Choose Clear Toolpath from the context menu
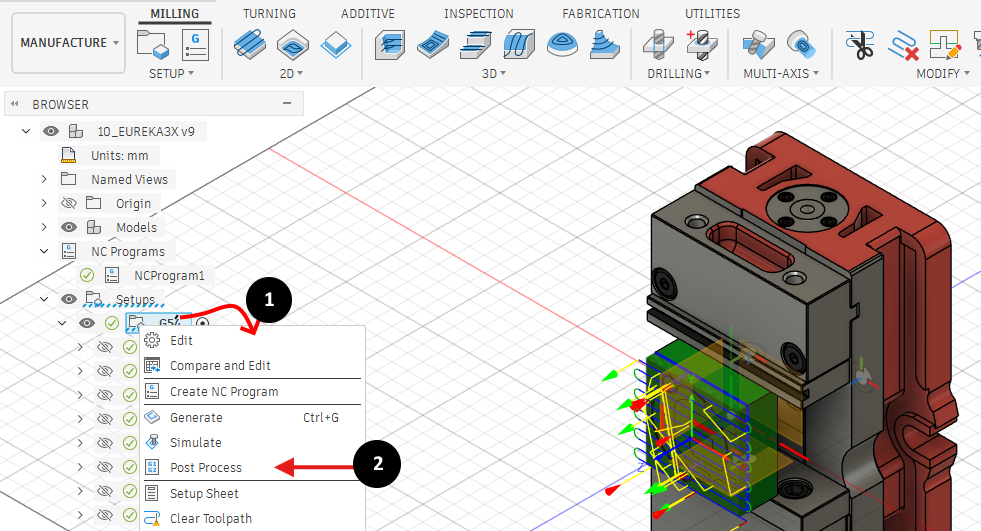 coord(252,518)
